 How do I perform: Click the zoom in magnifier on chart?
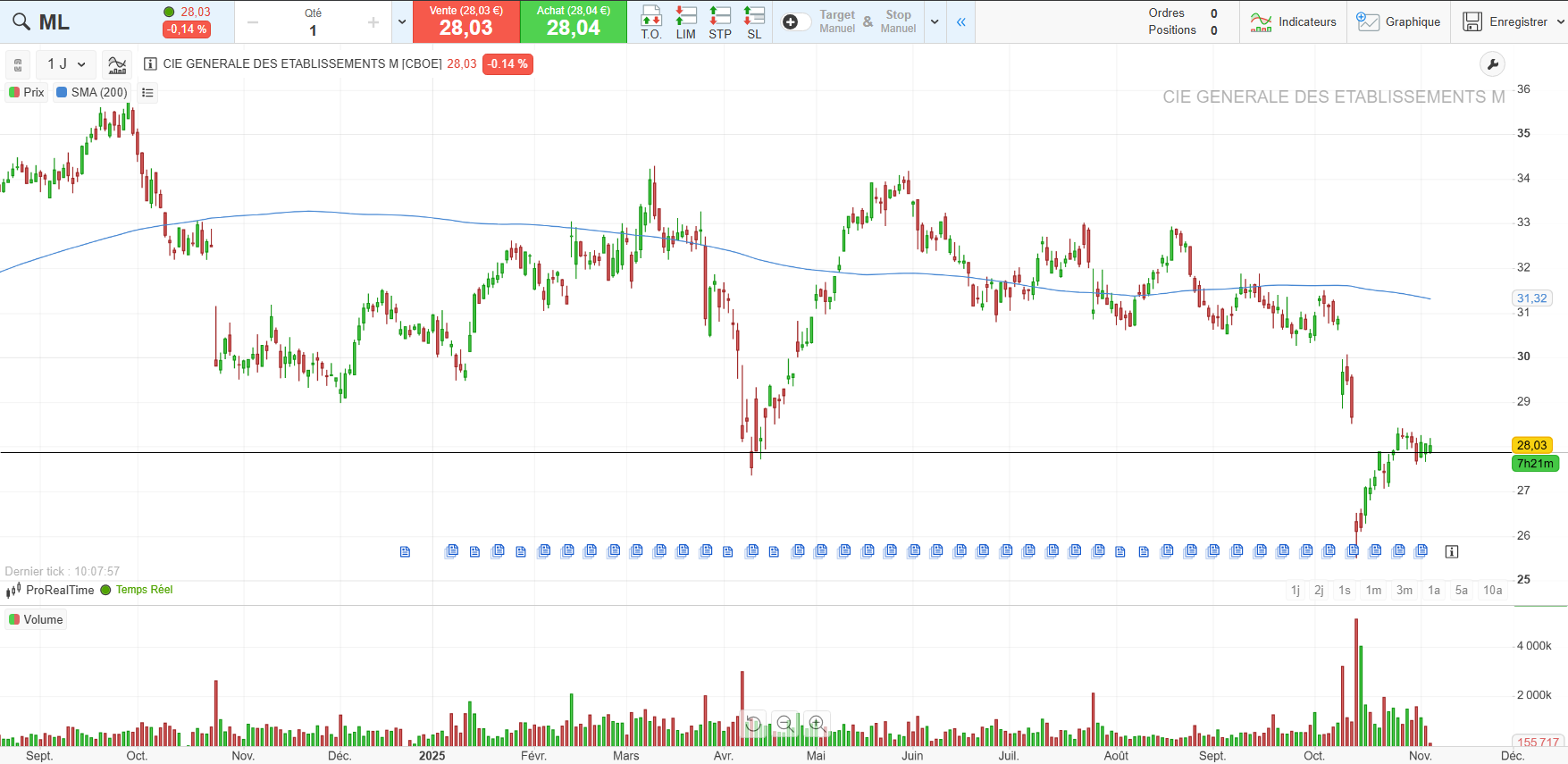tap(816, 724)
